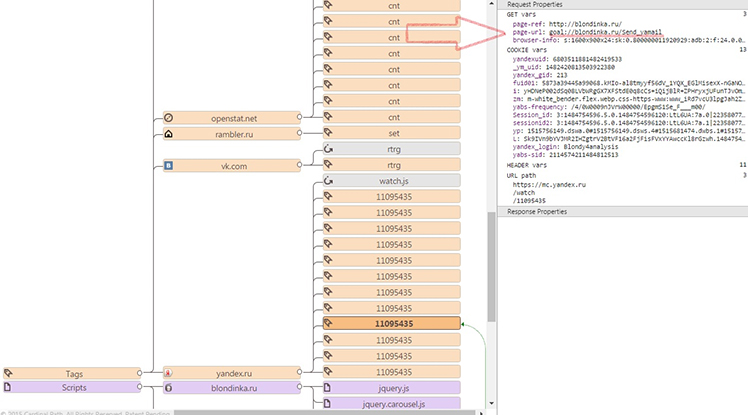Click the blue icon on vk.com node

(x=169, y=165)
